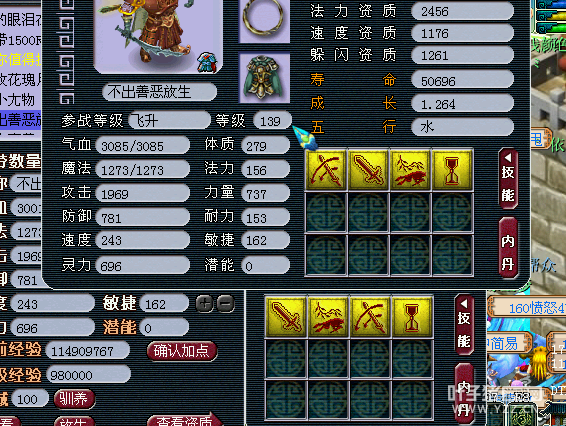Viewport: 566px width, 426px height.
Task: Click the small blue armor icon on pet portrait
Action: (207, 62)
